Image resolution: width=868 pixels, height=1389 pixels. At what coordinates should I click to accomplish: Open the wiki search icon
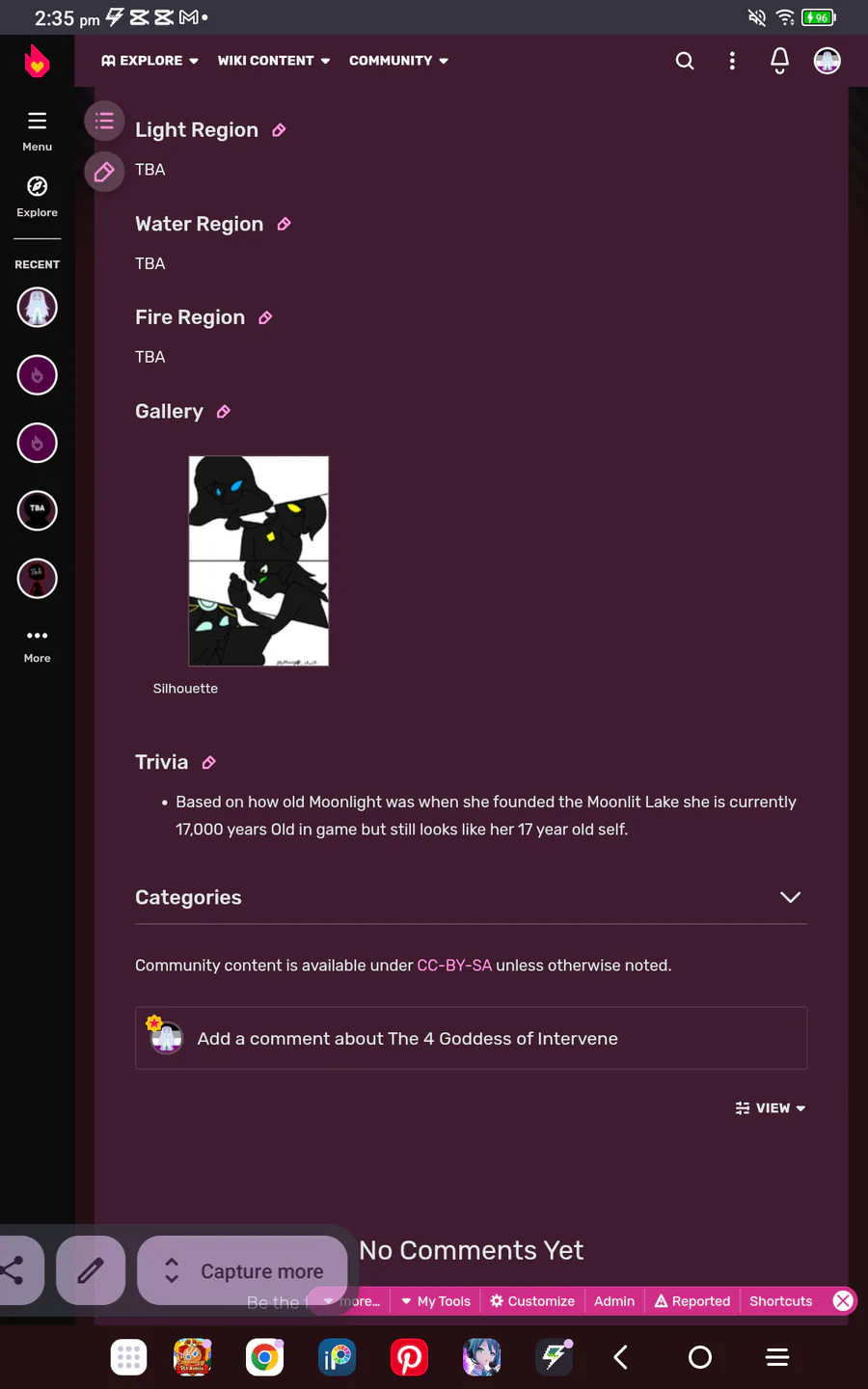(685, 61)
